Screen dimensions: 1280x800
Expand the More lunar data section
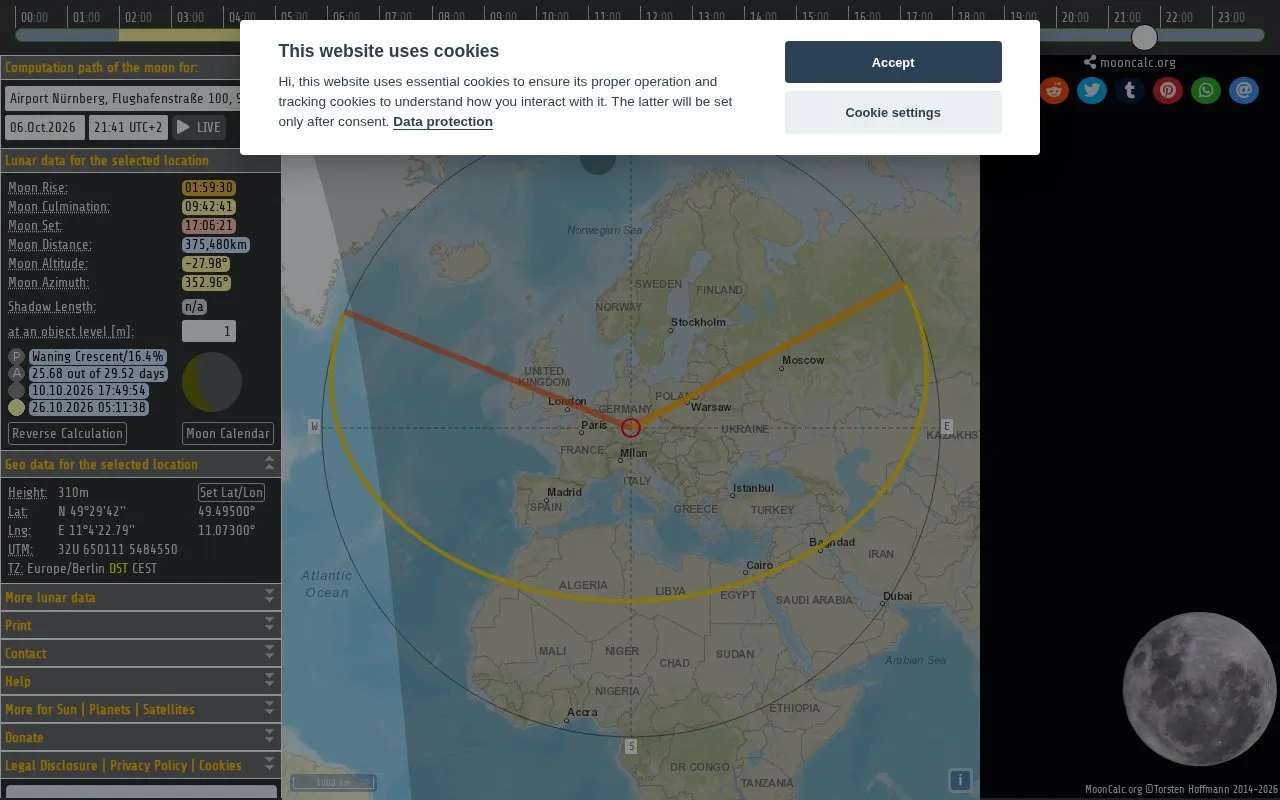point(140,597)
